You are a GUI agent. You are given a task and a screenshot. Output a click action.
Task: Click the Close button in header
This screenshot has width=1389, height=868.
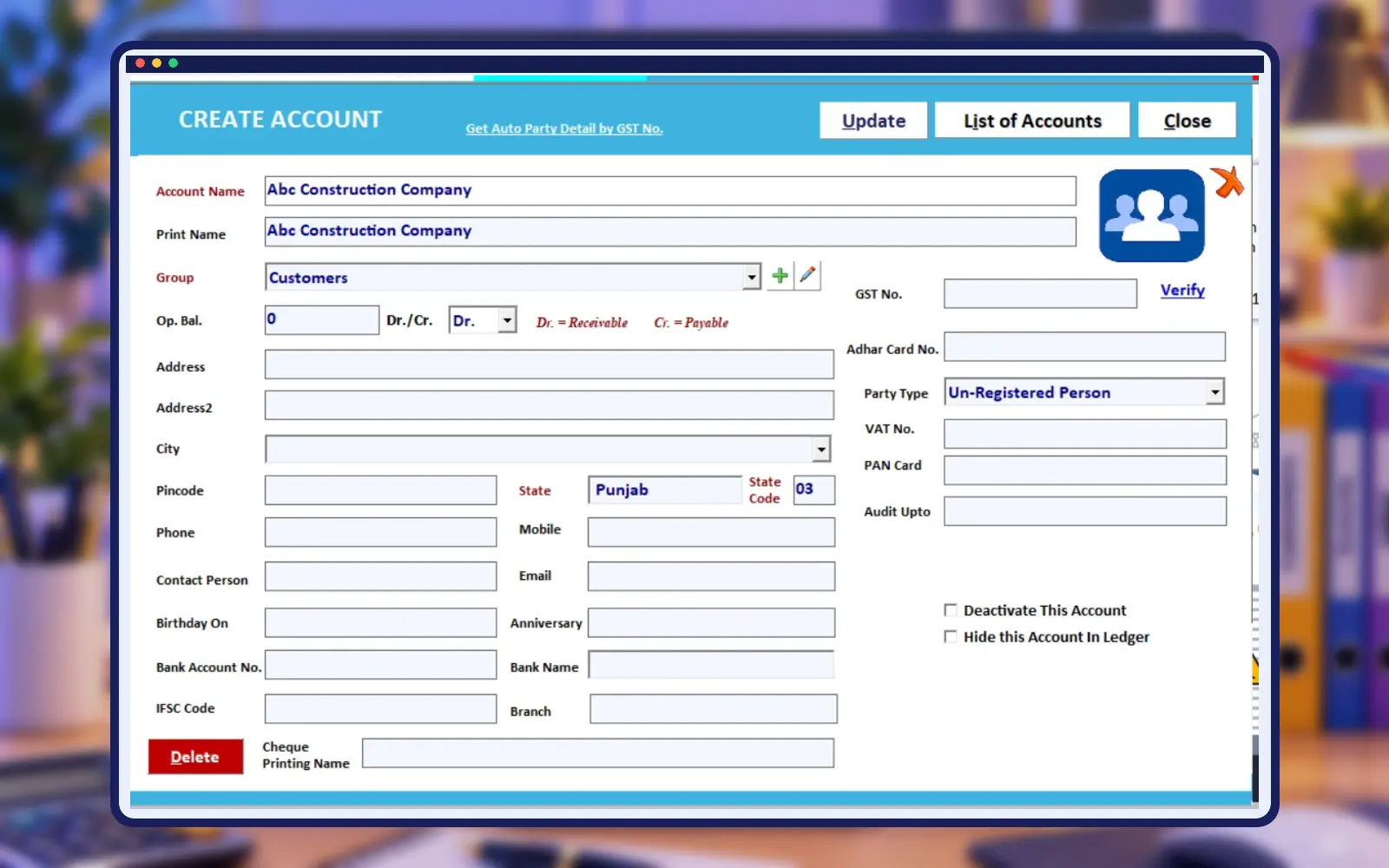point(1187,121)
